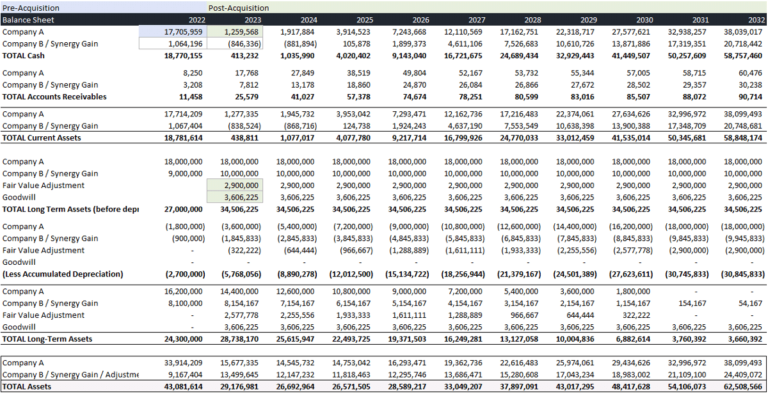Select the current assets total 438,811

246,138
